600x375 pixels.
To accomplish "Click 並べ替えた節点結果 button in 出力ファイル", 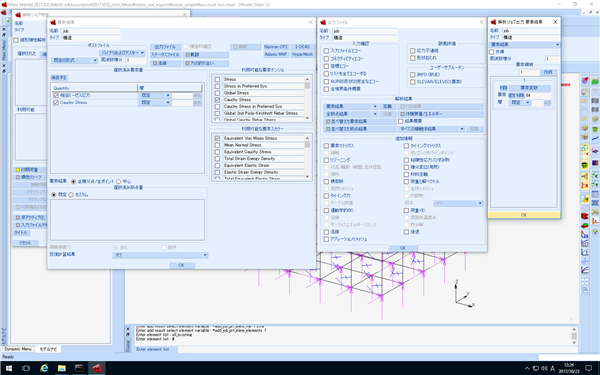I will (x=359, y=129).
